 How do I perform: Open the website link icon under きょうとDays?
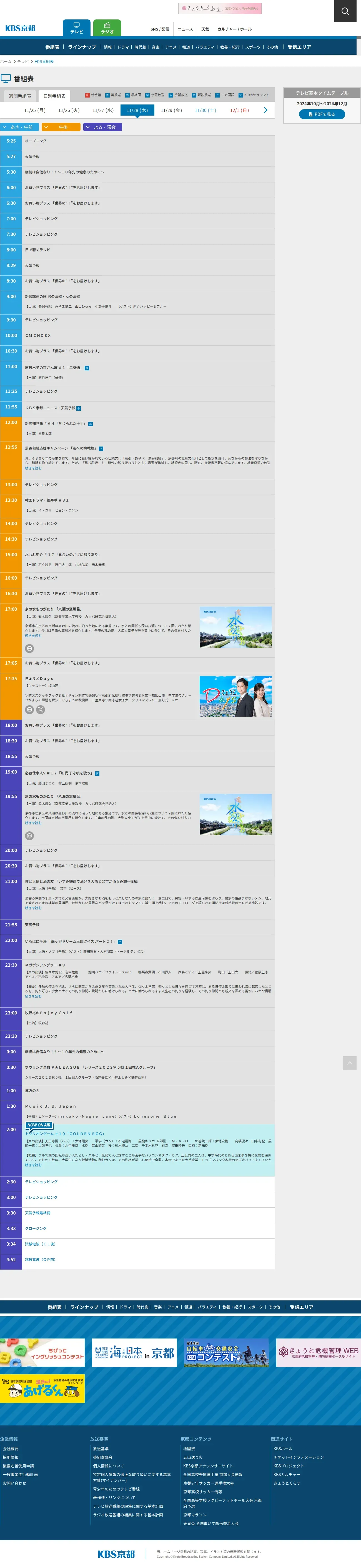tap(29, 709)
